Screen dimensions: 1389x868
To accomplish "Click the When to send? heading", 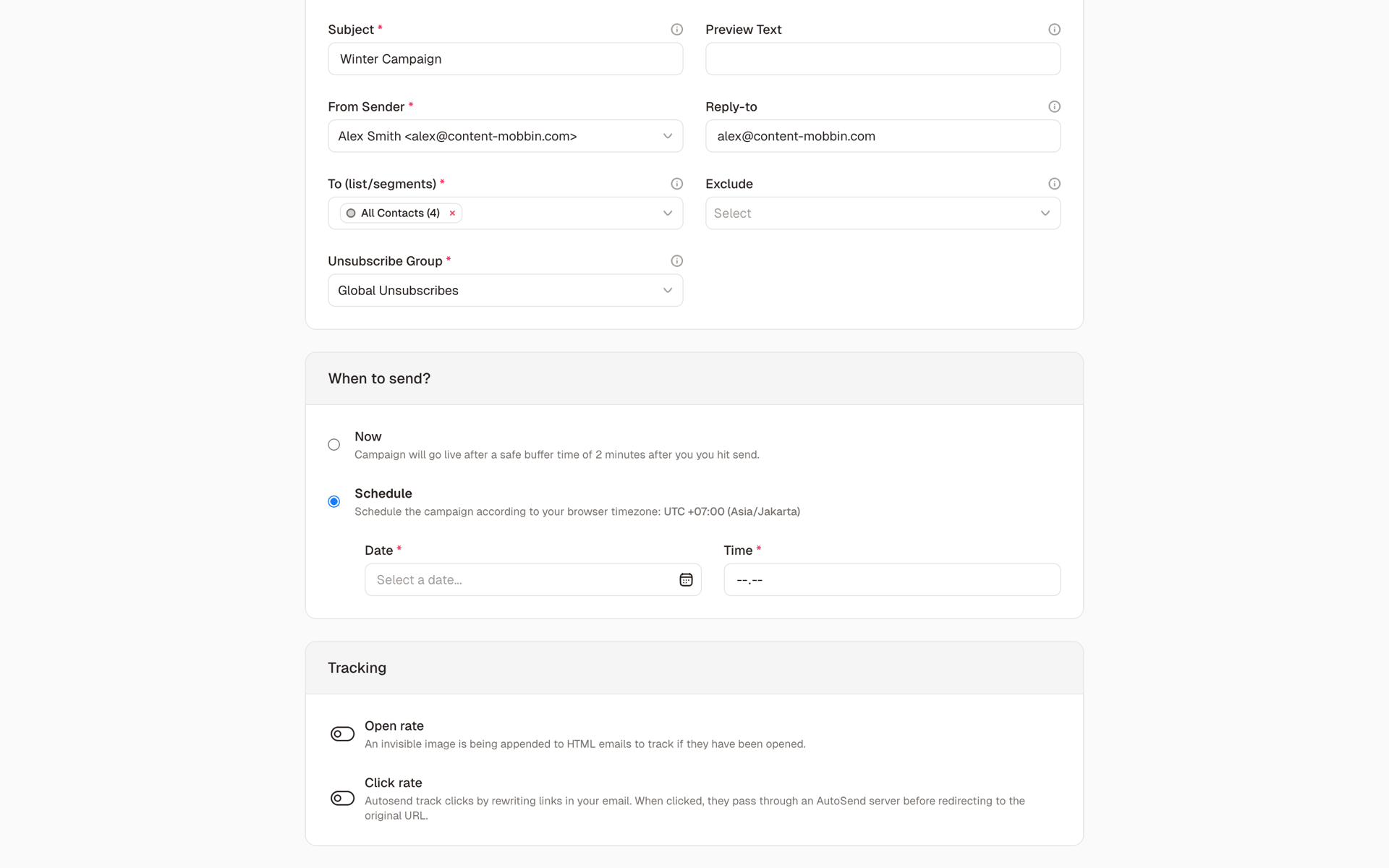I will [x=379, y=378].
